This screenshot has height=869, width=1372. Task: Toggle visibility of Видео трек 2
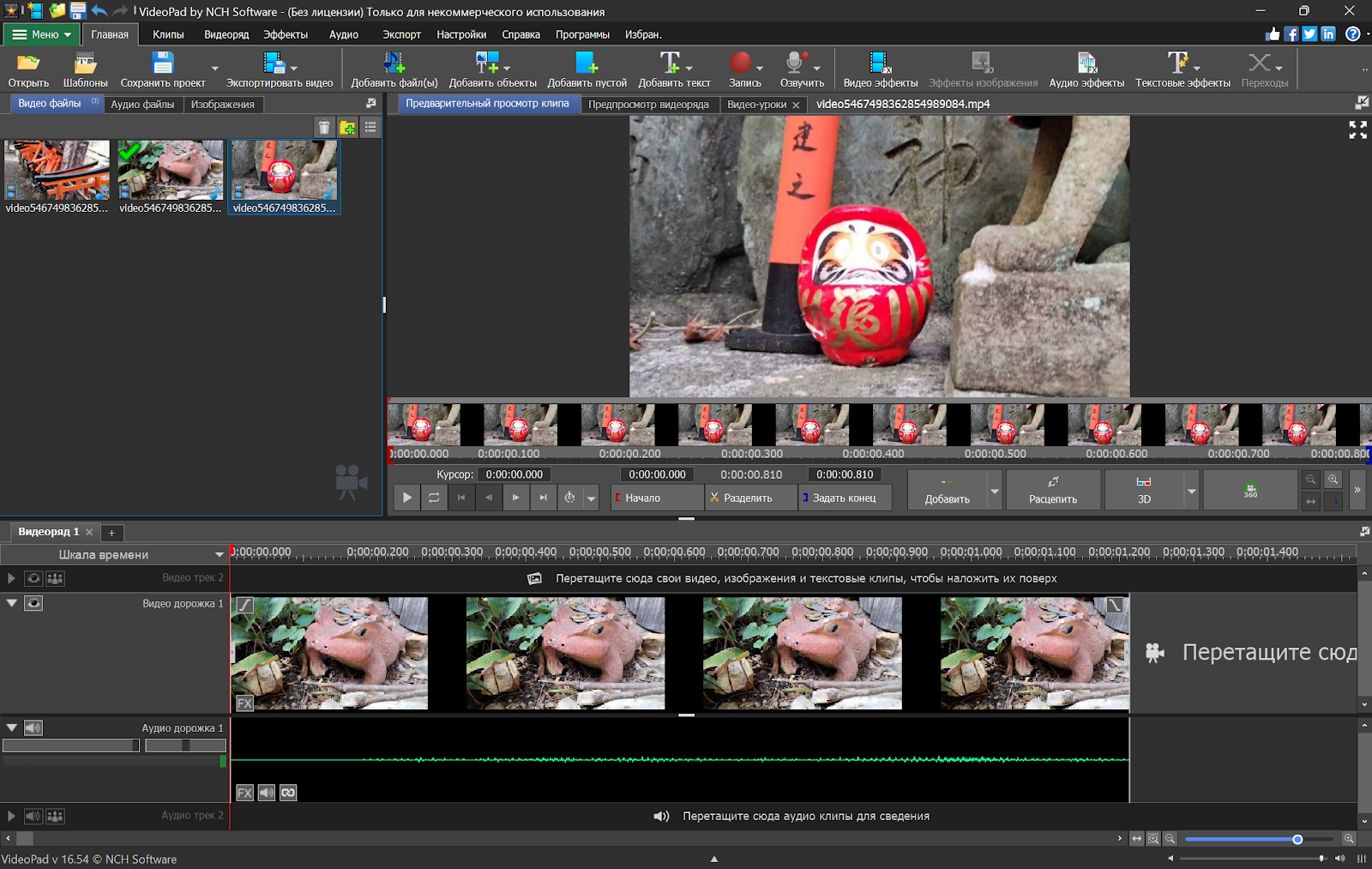tap(33, 578)
